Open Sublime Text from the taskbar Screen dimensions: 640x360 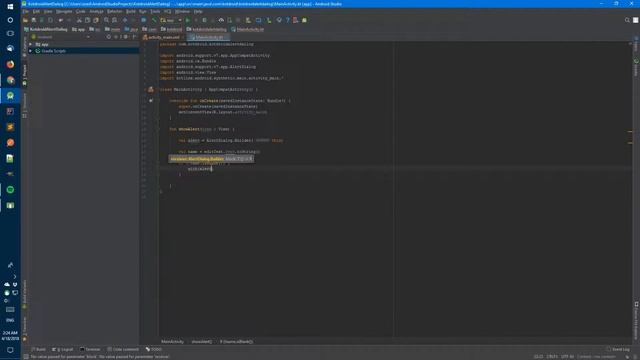(x=10, y=127)
